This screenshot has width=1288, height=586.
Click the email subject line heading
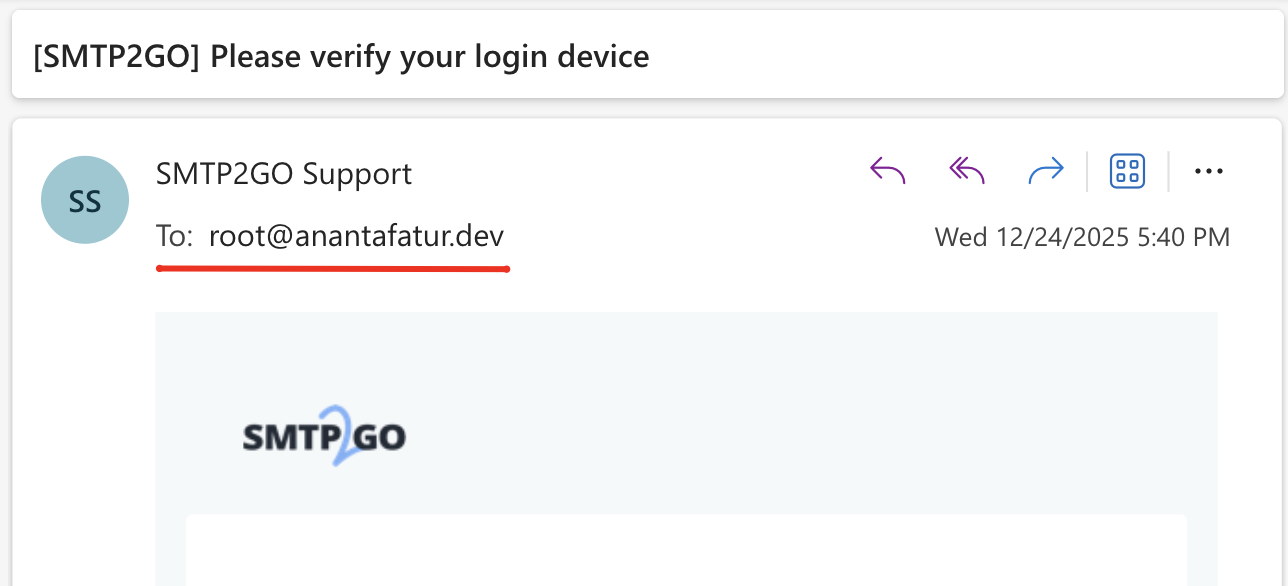pos(341,56)
